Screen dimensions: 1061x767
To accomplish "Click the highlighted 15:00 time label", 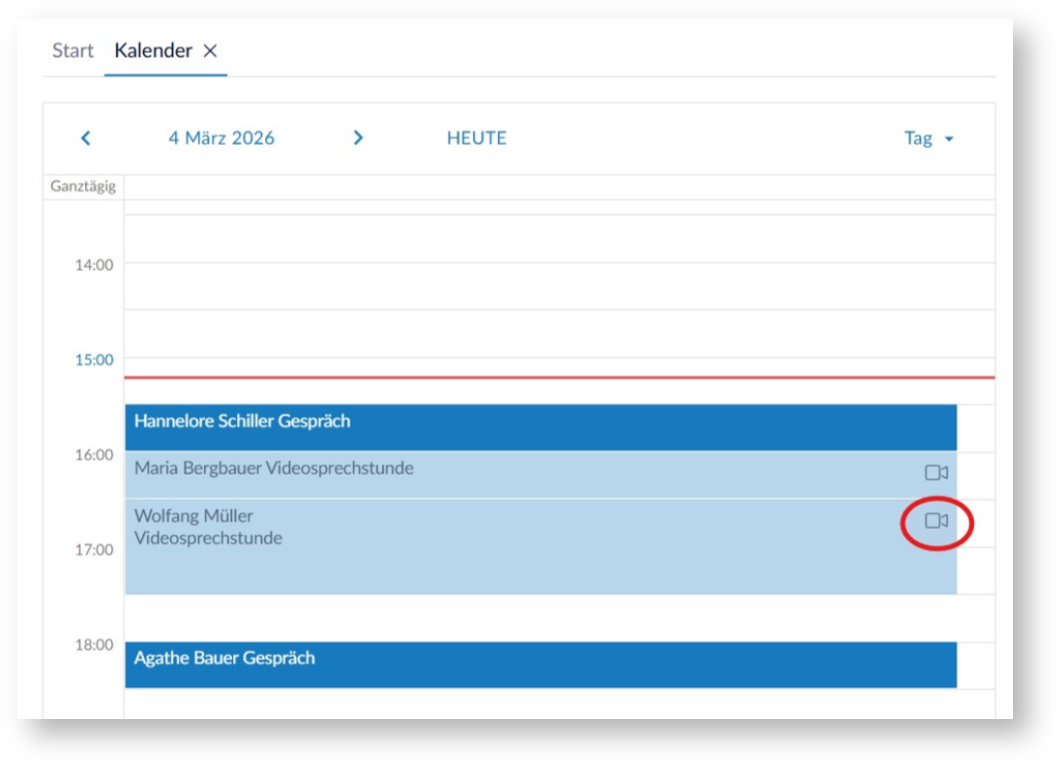I will pyautogui.click(x=94, y=360).
